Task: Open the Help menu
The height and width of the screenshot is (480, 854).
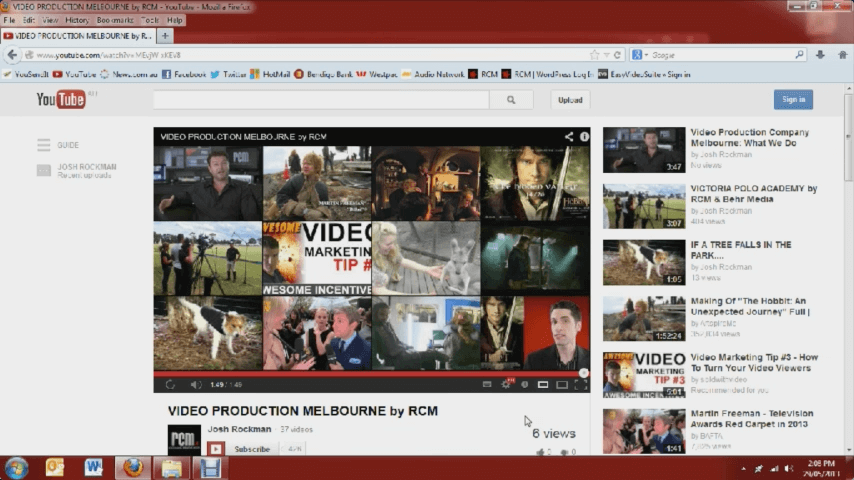Action: [175, 20]
